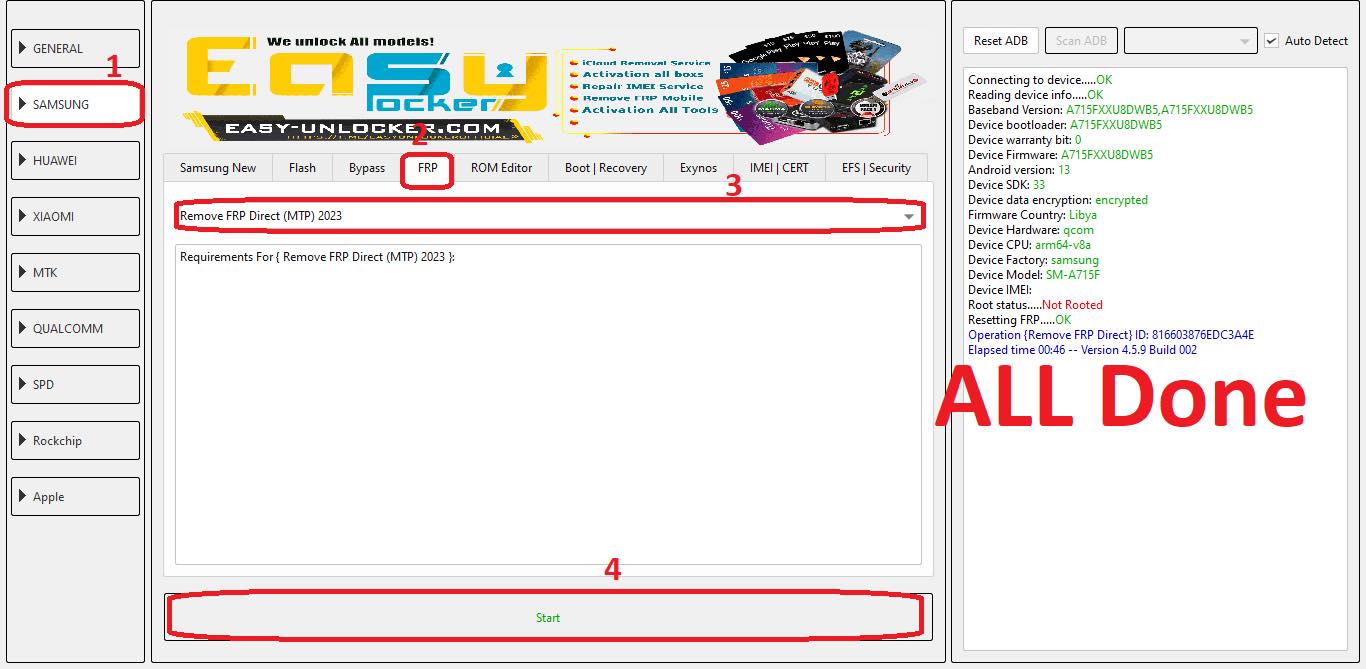Toggle the Auto Detect checkbox

1272,41
